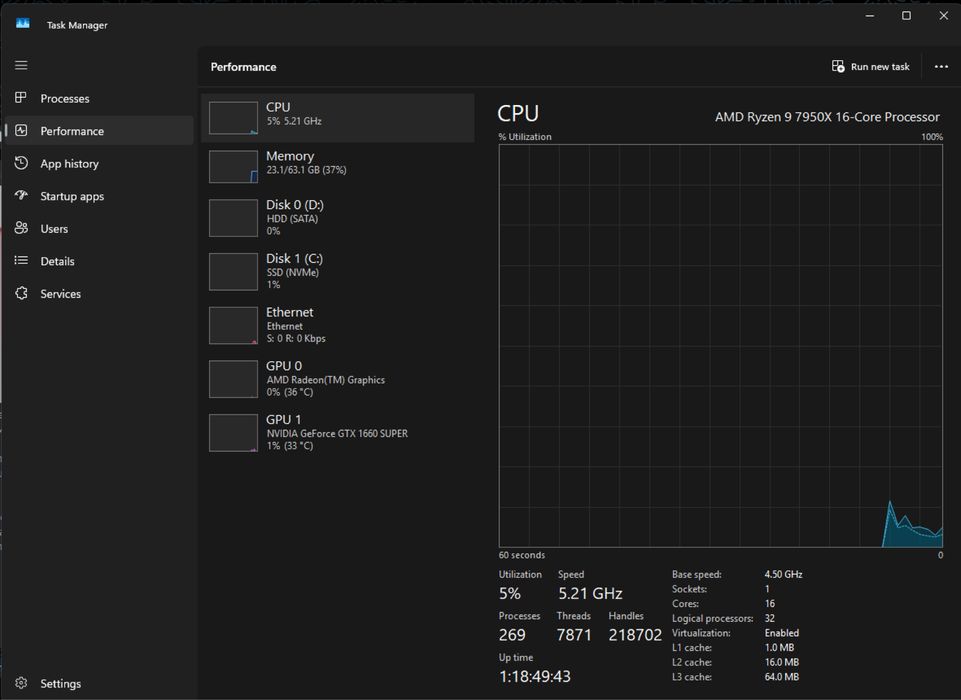The image size is (961, 700).
Task: Click the Details list icon
Action: point(21,261)
